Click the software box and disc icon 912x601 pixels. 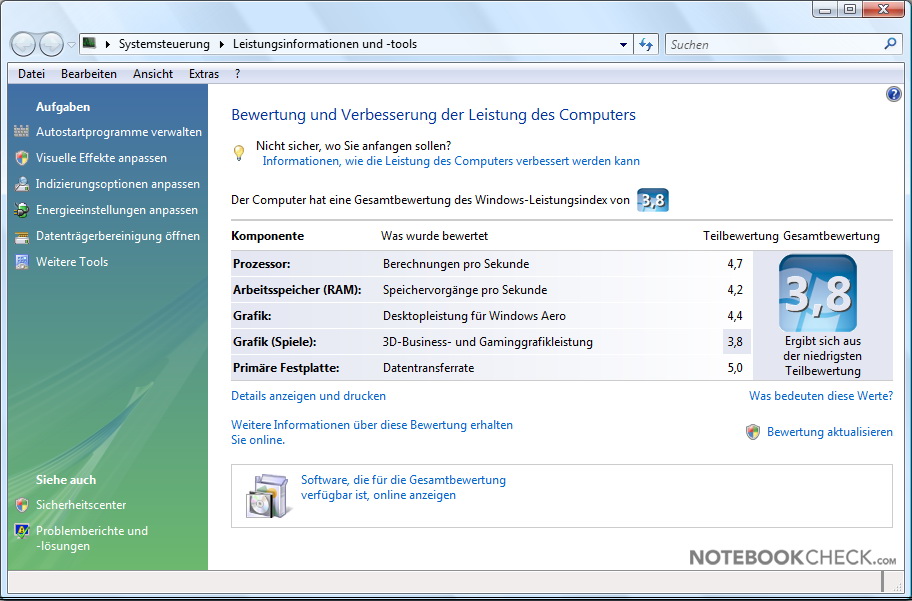pyautogui.click(x=267, y=496)
